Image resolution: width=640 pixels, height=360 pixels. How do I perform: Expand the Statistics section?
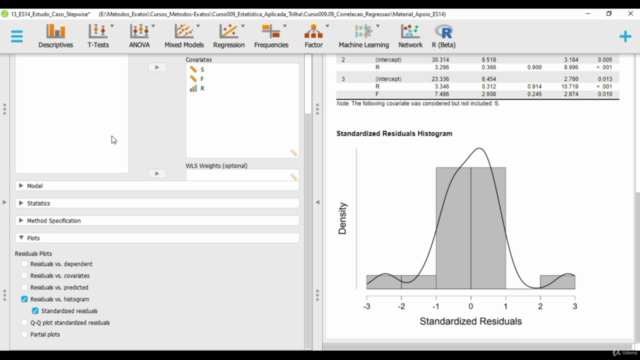tap(157, 203)
